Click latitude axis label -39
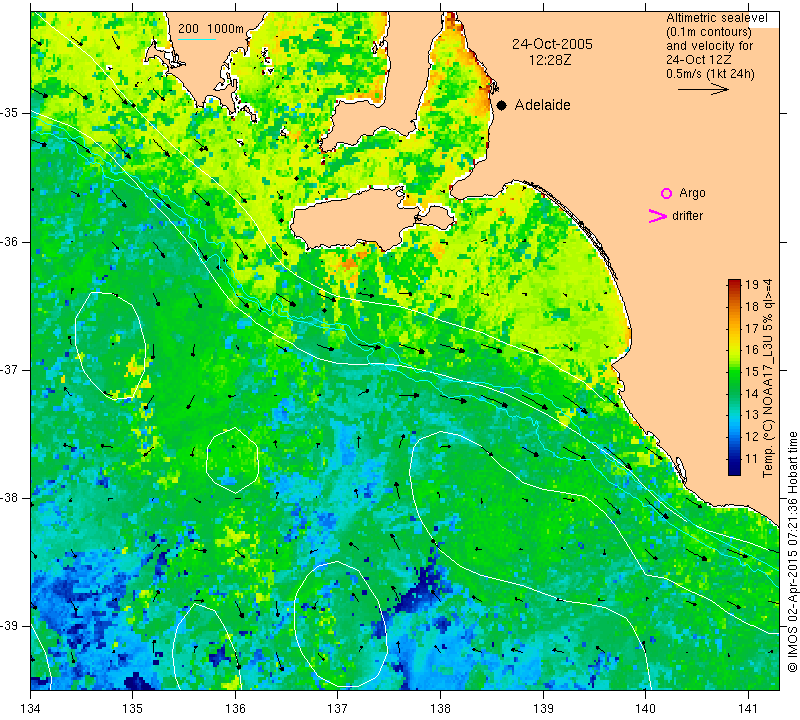800x720 pixels. click(x=9, y=626)
